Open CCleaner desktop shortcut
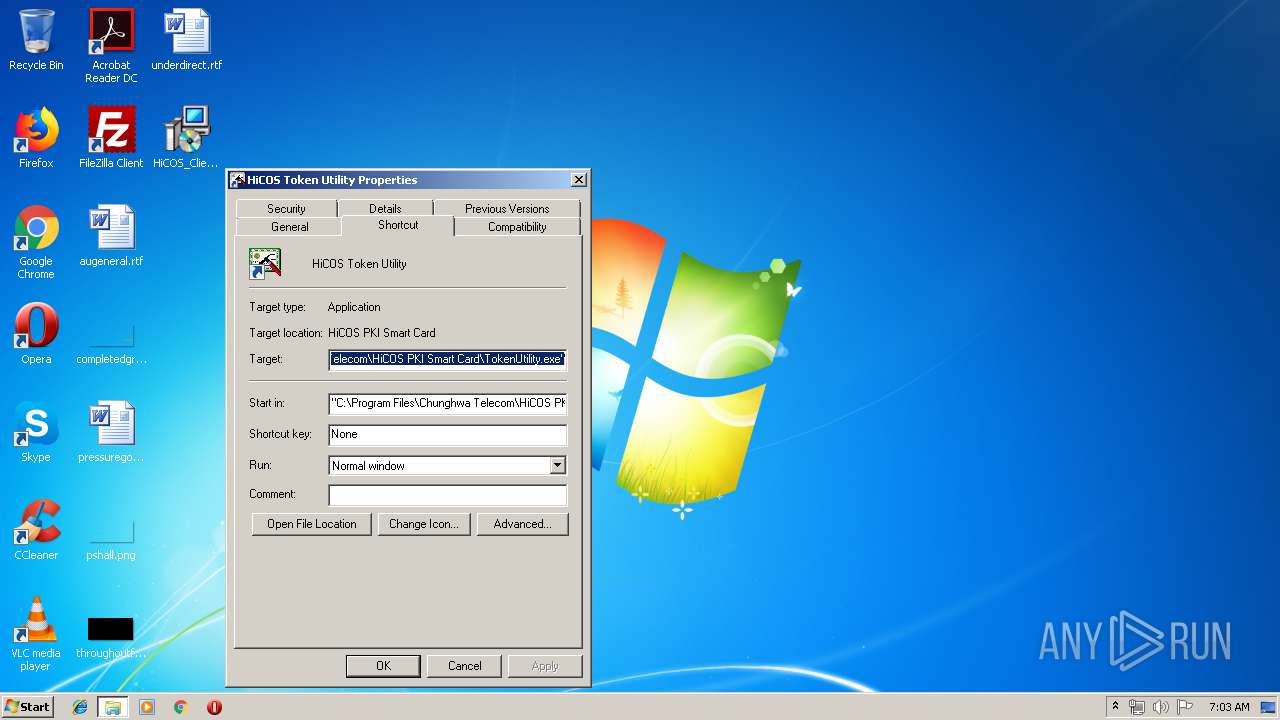The height and width of the screenshot is (720, 1280). pyautogui.click(x=36, y=530)
